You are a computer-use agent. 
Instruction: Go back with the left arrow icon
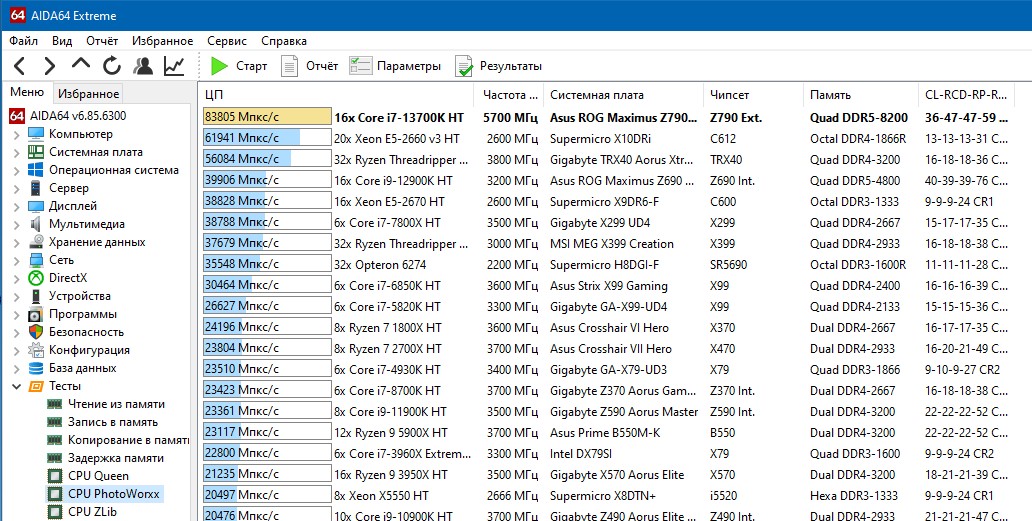click(x=20, y=66)
